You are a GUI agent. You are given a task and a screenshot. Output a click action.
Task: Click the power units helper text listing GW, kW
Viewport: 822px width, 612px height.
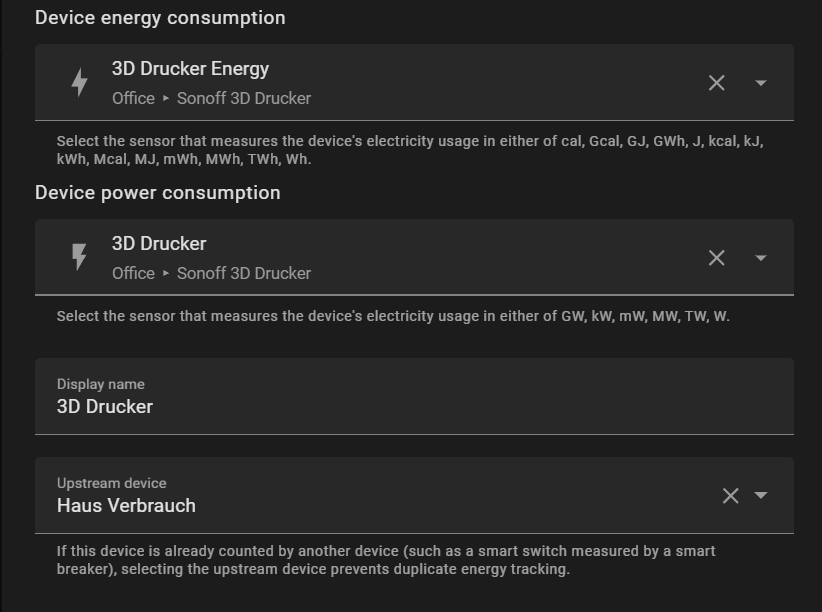[x=393, y=316]
